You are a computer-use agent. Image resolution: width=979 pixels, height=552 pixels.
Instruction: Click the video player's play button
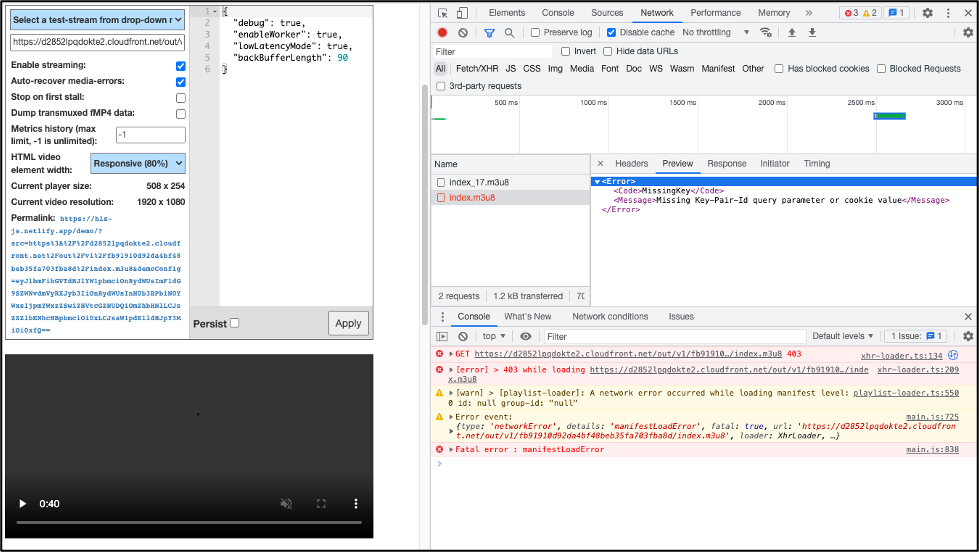point(22,504)
